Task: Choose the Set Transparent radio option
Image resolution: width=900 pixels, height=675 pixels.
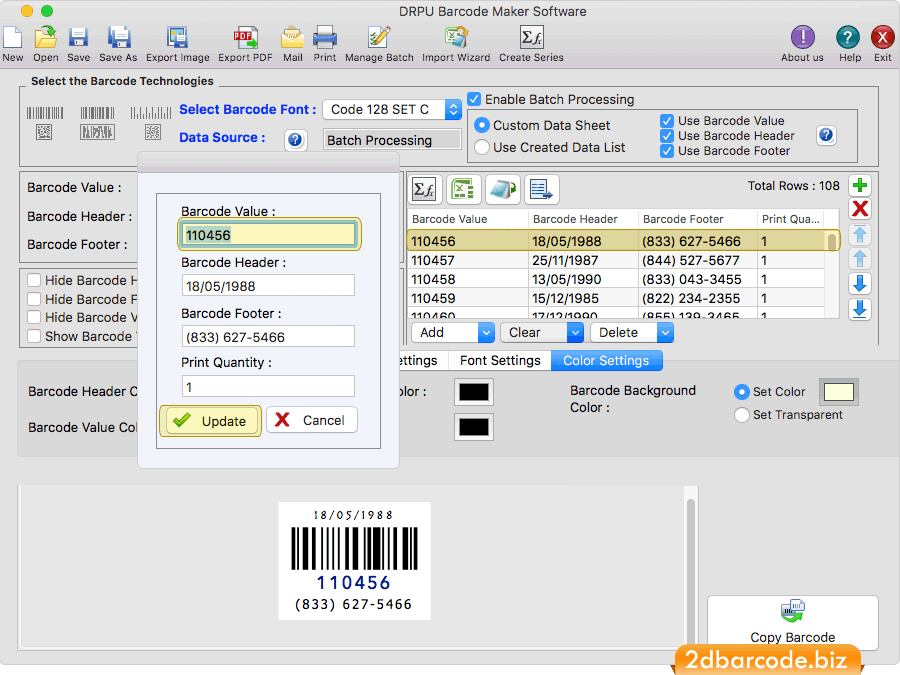Action: coord(742,415)
